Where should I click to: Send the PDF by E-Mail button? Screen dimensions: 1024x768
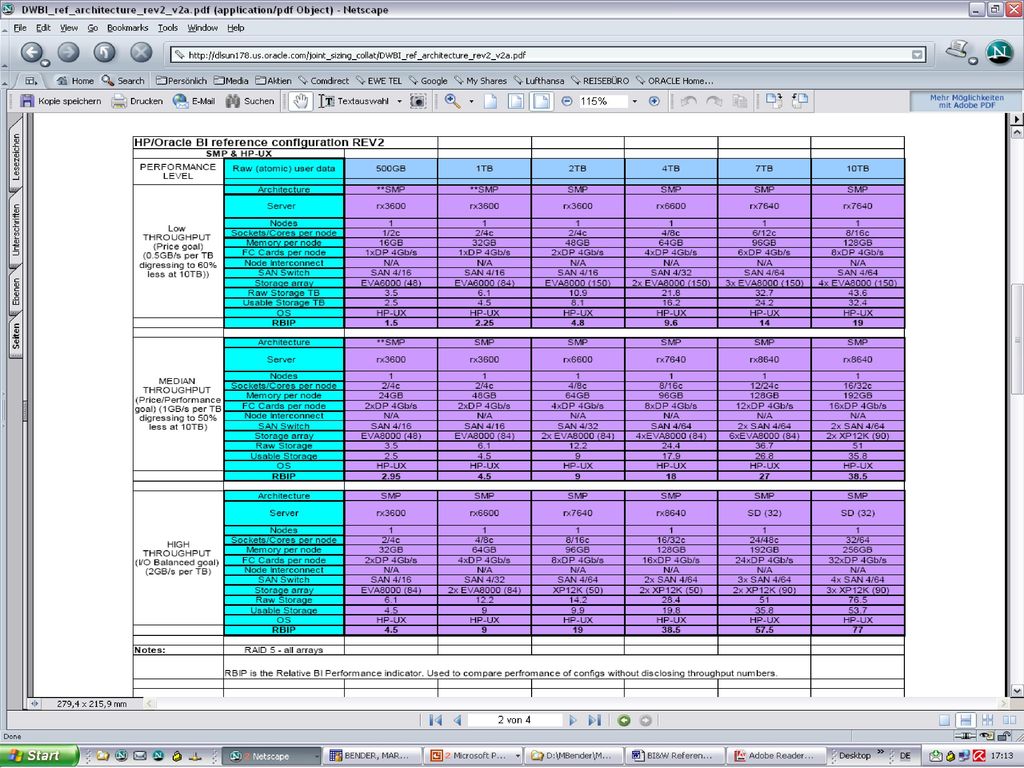point(194,101)
